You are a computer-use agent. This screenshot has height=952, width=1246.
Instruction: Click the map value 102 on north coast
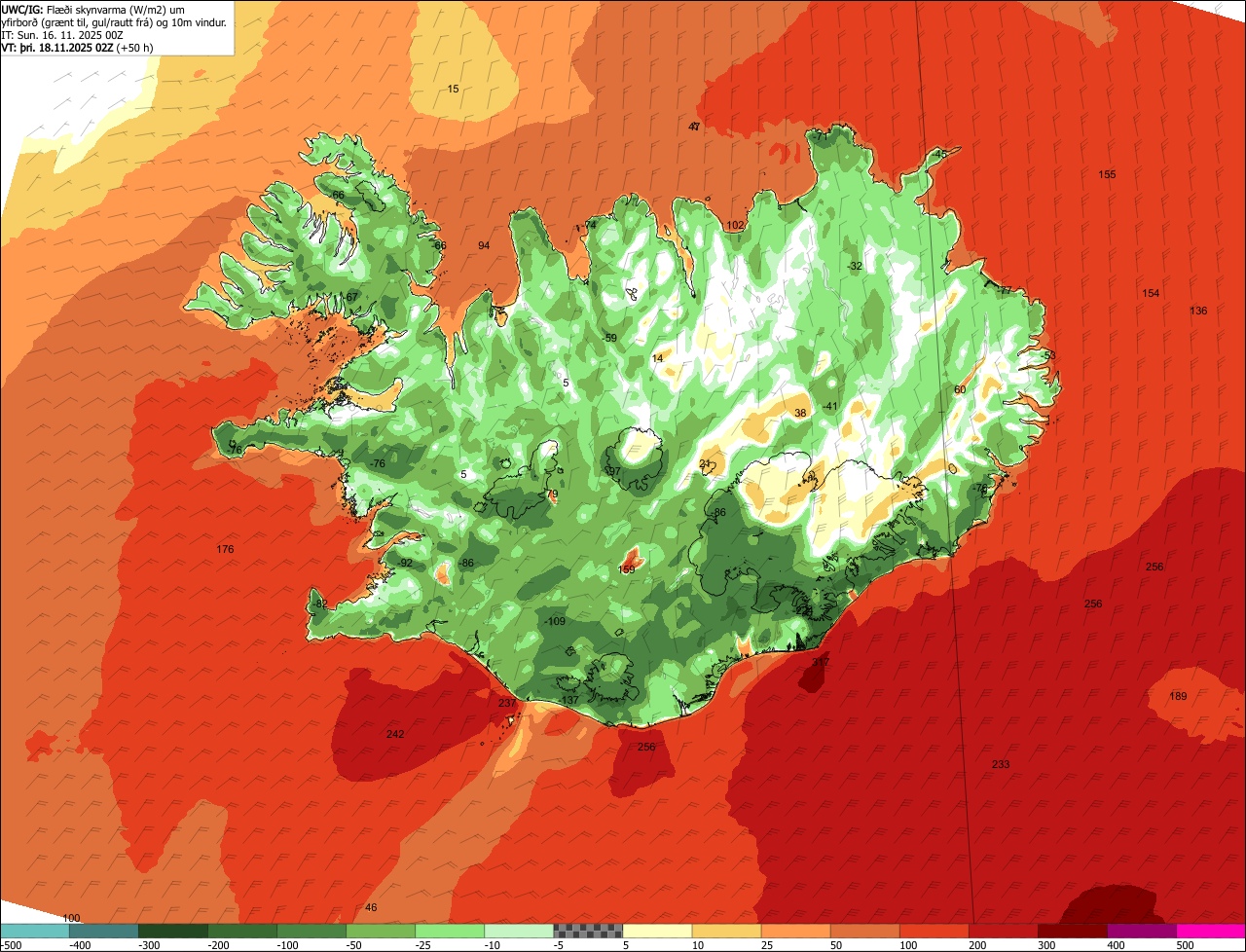(x=735, y=226)
